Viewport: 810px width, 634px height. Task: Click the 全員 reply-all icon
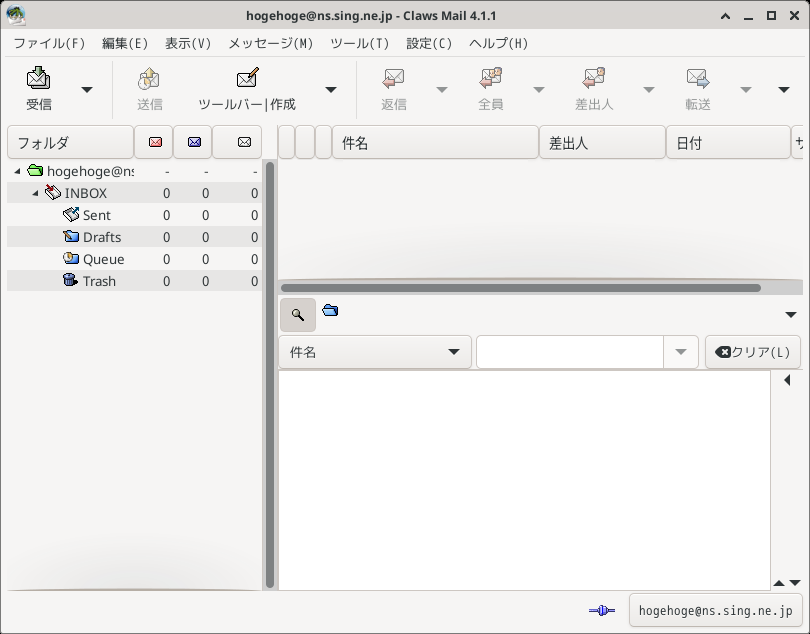pyautogui.click(x=491, y=89)
